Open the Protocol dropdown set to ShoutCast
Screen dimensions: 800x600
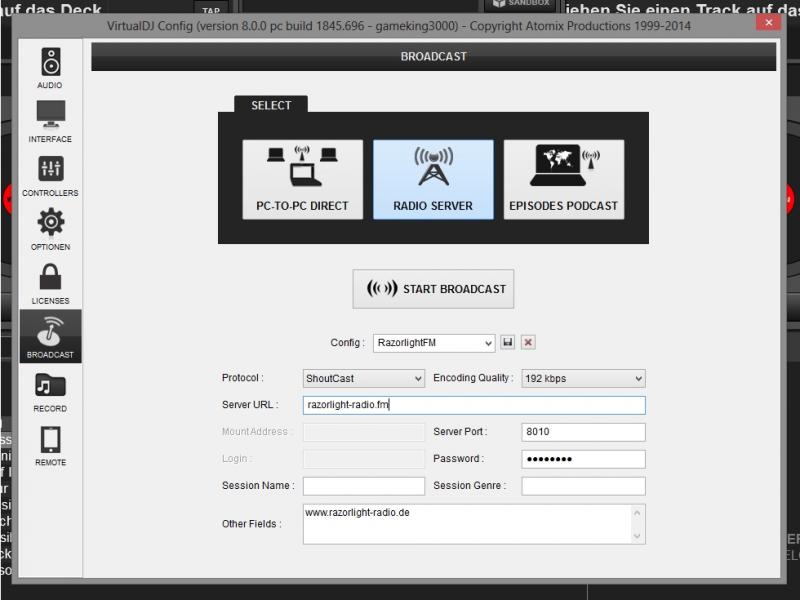pos(364,379)
